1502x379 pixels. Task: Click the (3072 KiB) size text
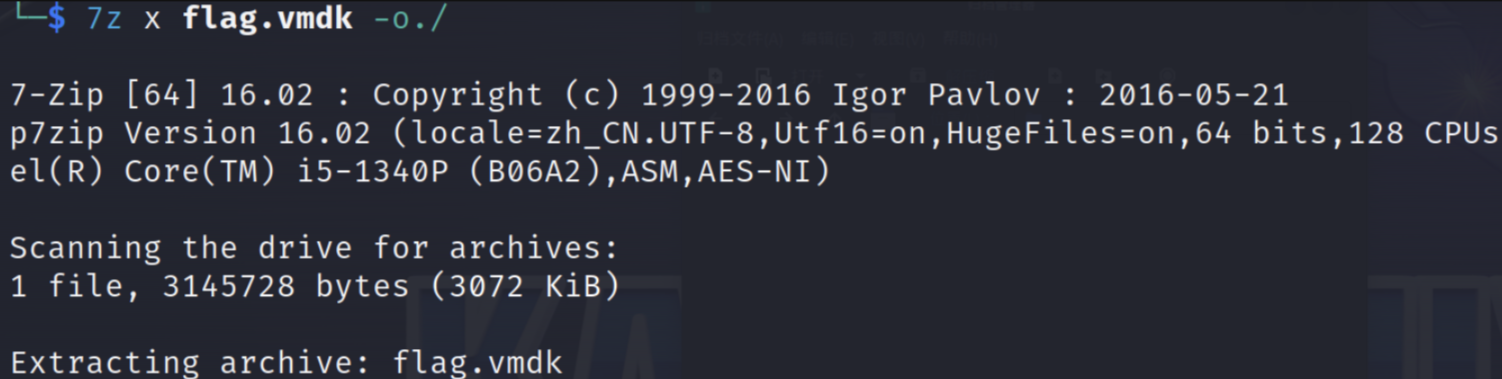click(525, 286)
